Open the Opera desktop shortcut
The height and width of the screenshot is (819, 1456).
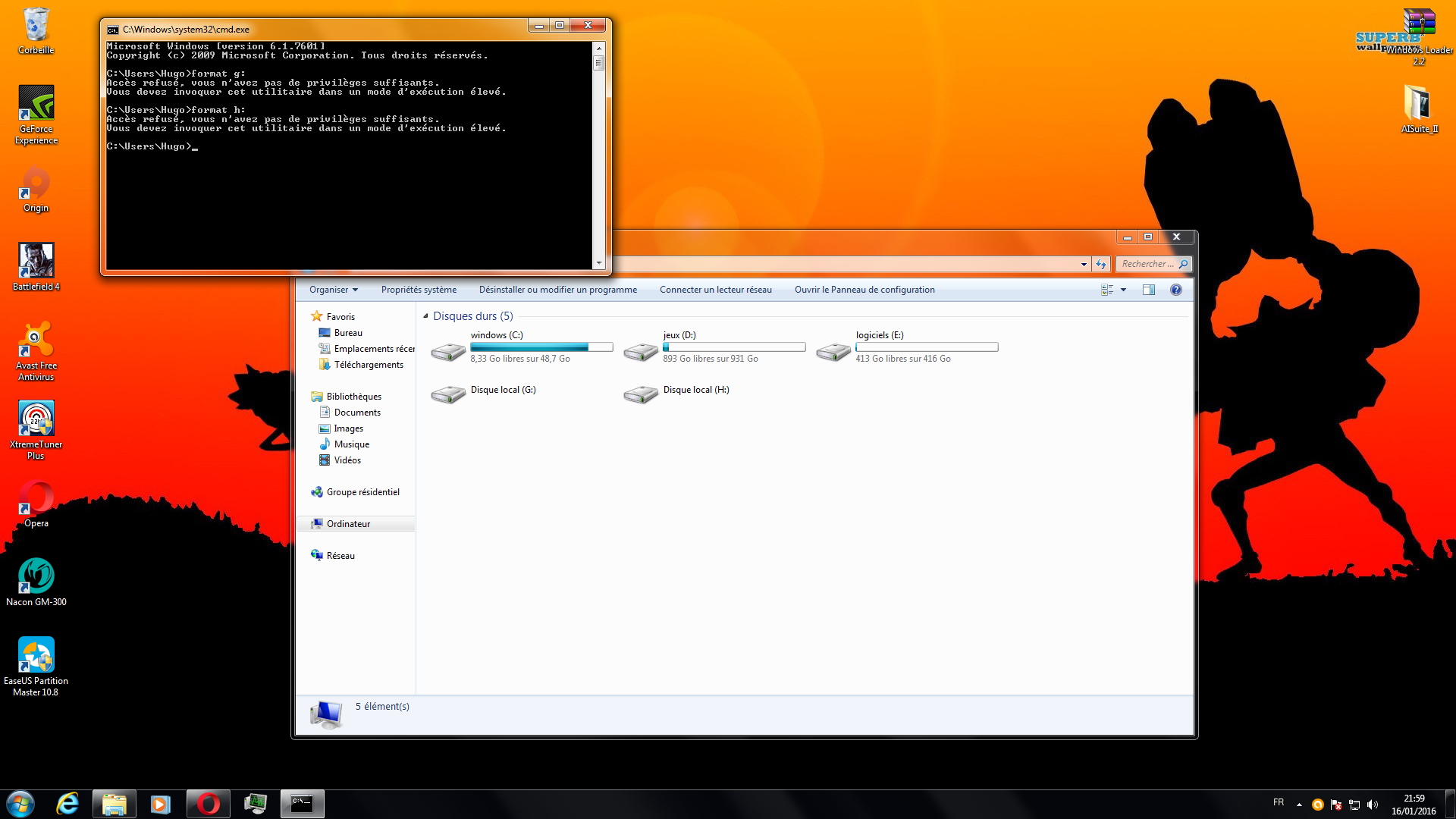click(36, 504)
